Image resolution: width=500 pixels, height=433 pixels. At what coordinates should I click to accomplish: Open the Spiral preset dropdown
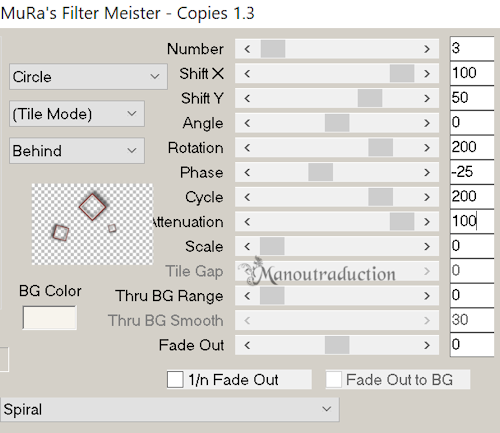tap(170, 409)
